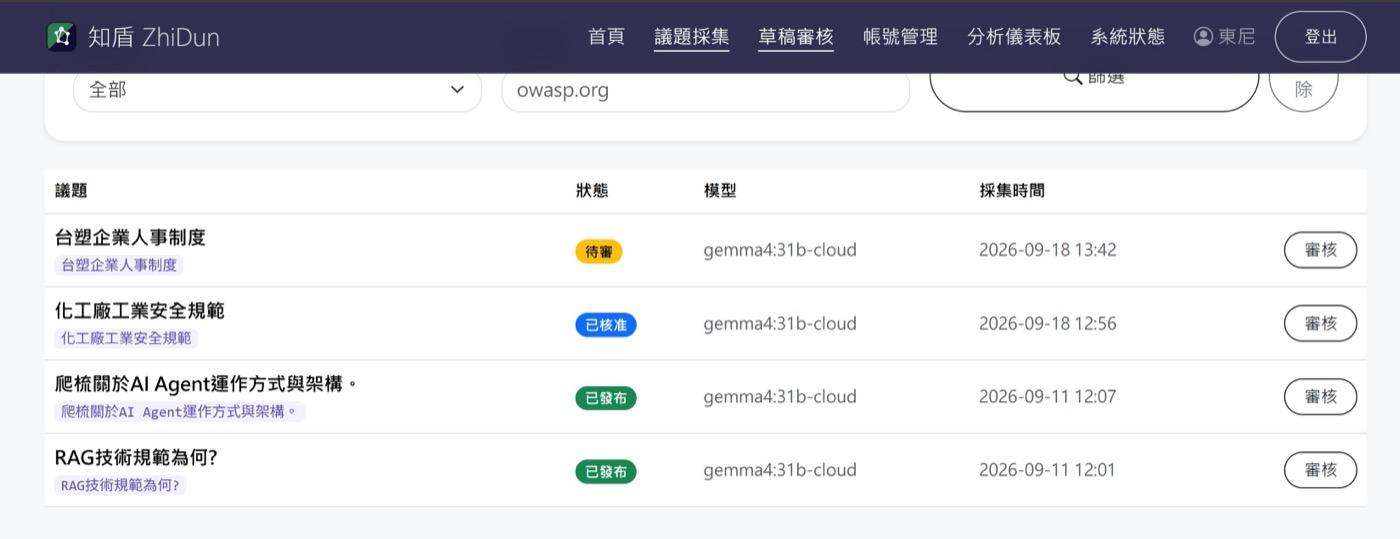
Task: Click gemma4:31b-cloud in the RAG技術規範 row
Action: [x=780, y=470]
